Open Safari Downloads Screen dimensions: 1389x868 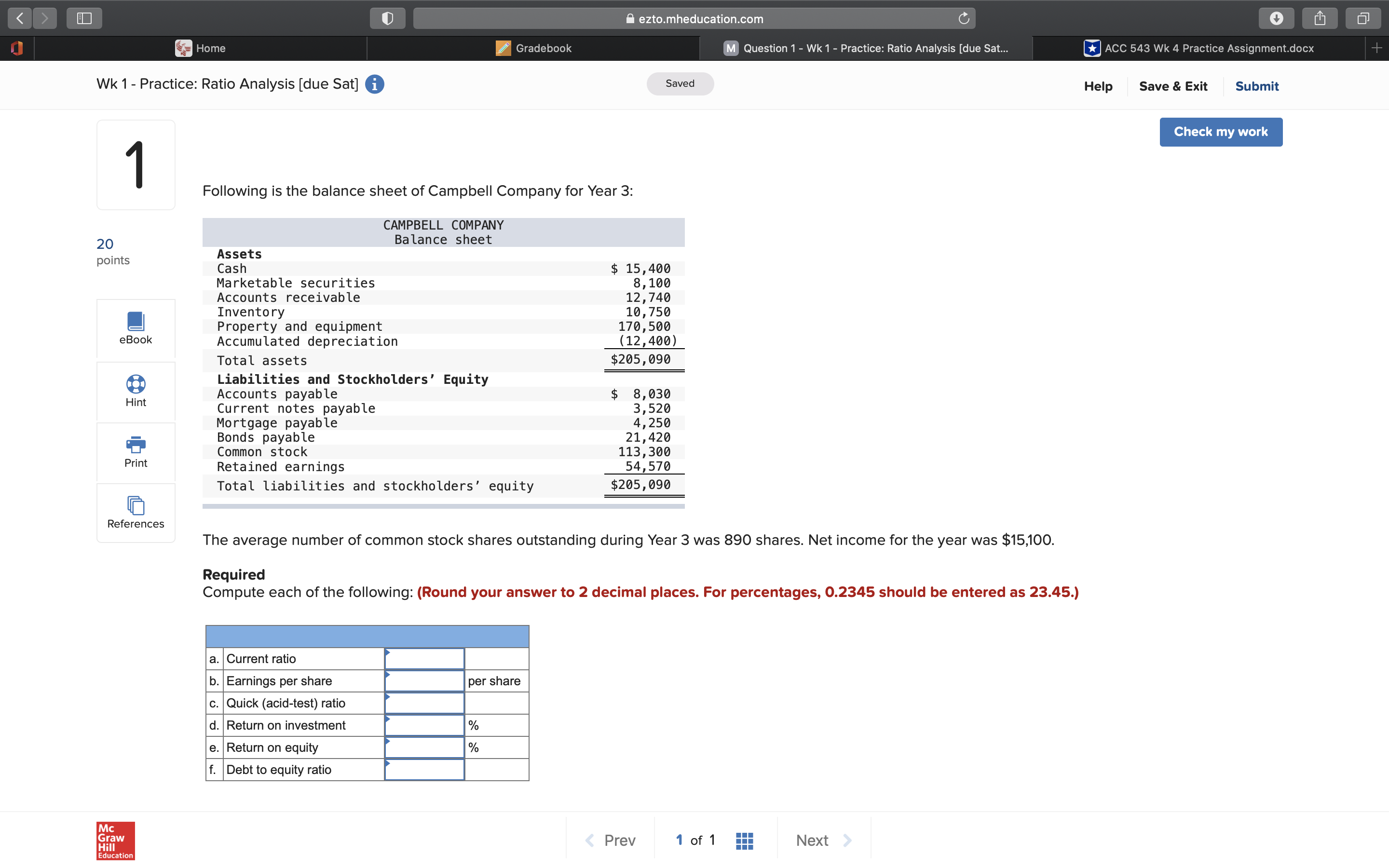coord(1277,18)
